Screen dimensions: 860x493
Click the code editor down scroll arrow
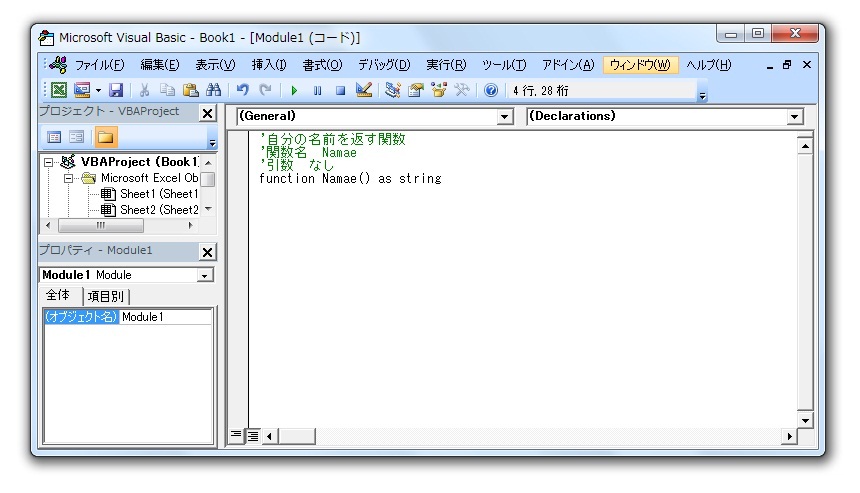coord(805,421)
